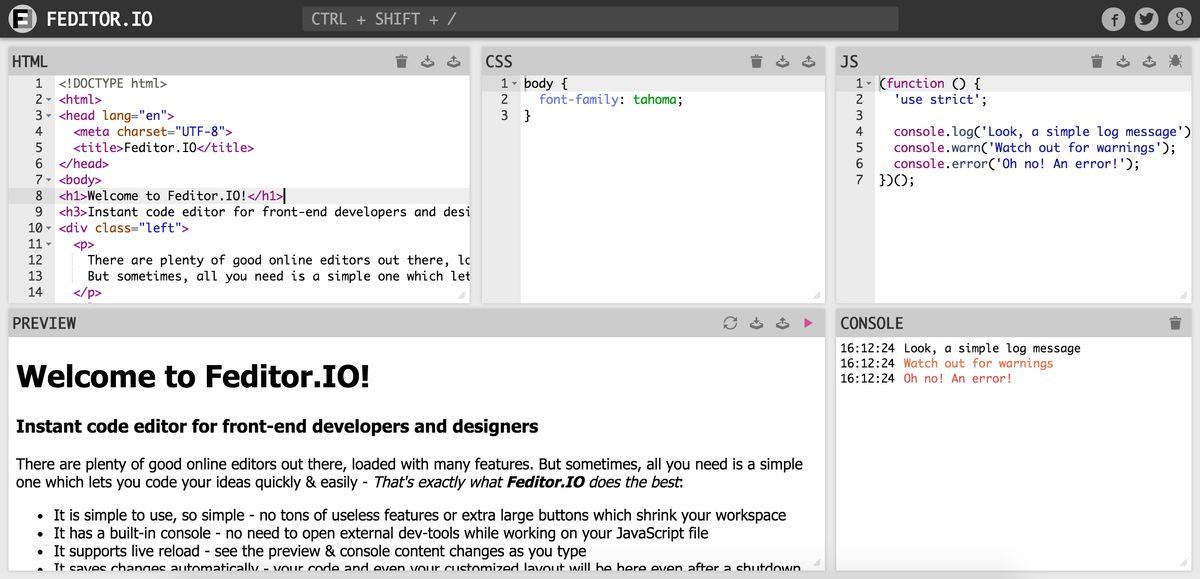The height and width of the screenshot is (579, 1200).
Task: Click preview bullet 'It is simple to use'
Action: click(420, 515)
